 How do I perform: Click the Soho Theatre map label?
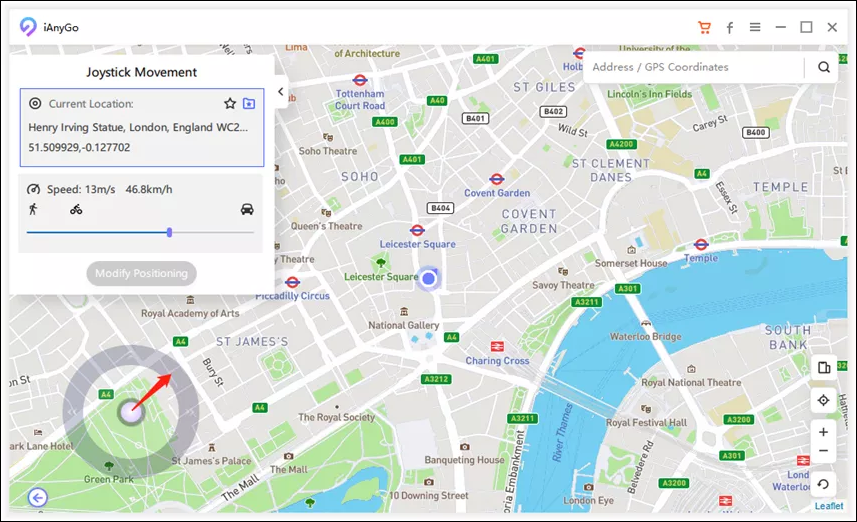tap(327, 151)
